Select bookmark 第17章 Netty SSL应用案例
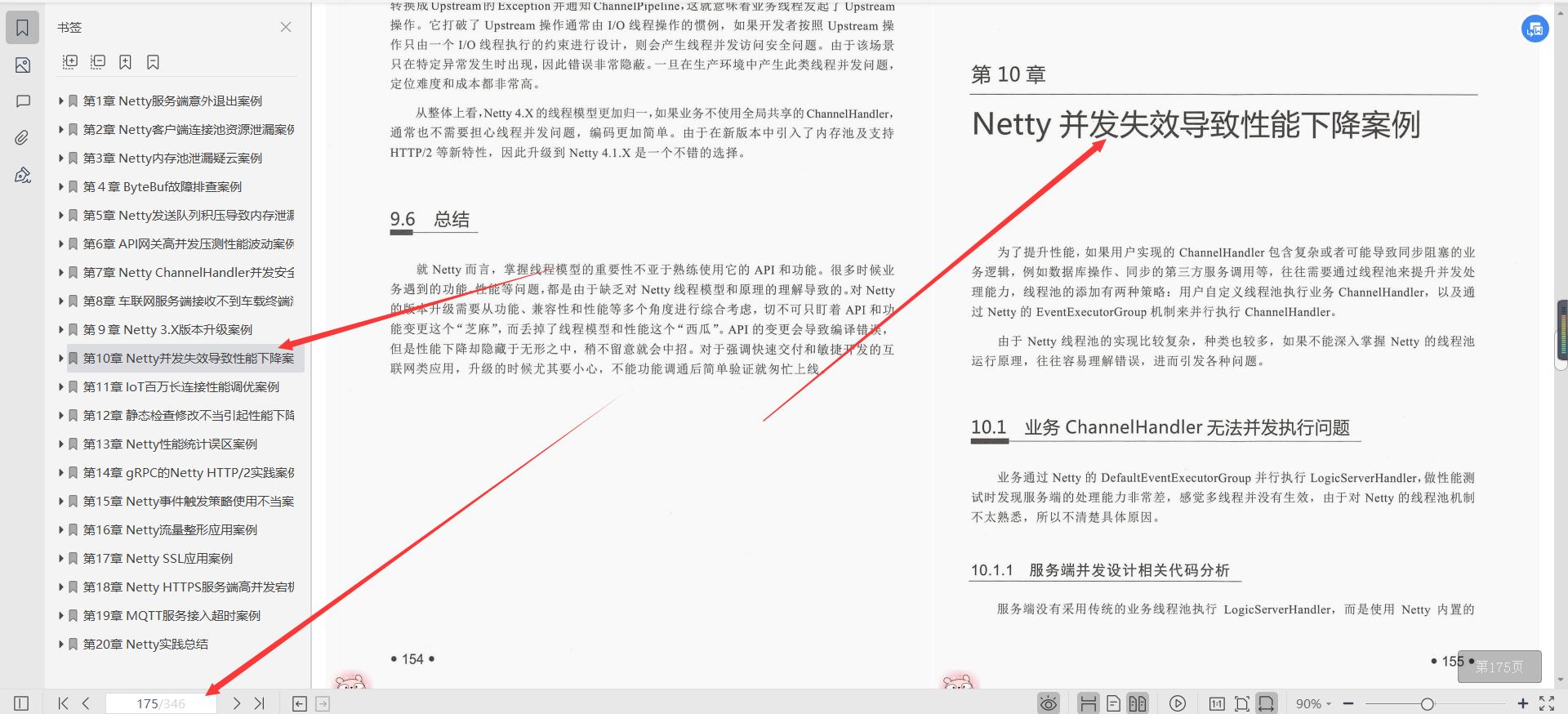The width and height of the screenshot is (1568, 714). tap(158, 559)
